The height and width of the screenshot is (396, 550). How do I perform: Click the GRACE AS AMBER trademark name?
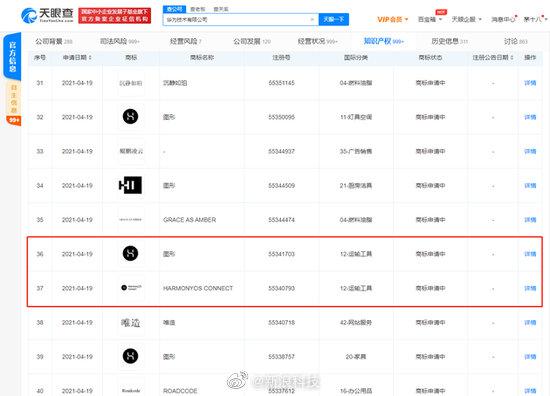coord(189,220)
